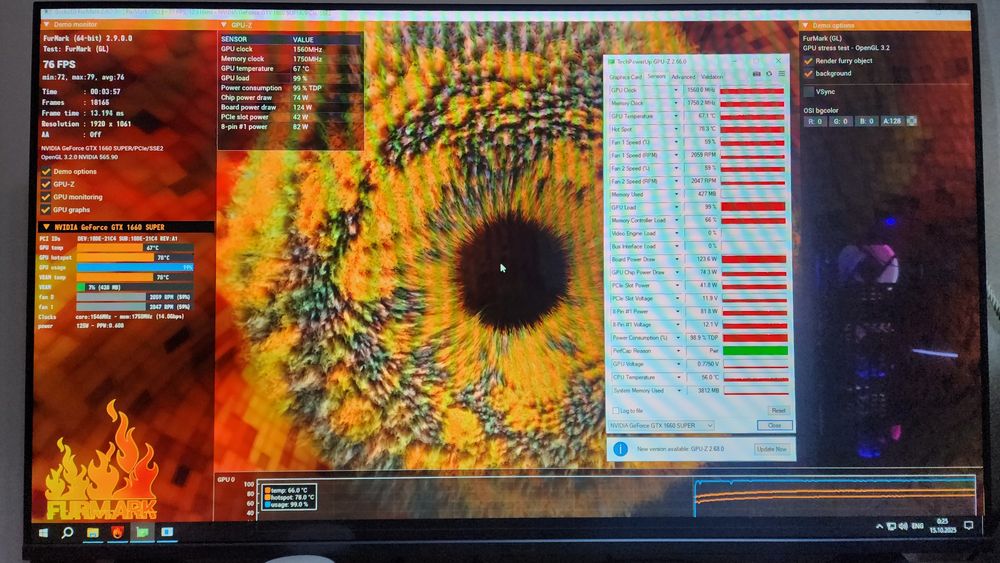1000x563 pixels.
Task: Open Memory Clock sensor dropdown
Action: coord(676,103)
